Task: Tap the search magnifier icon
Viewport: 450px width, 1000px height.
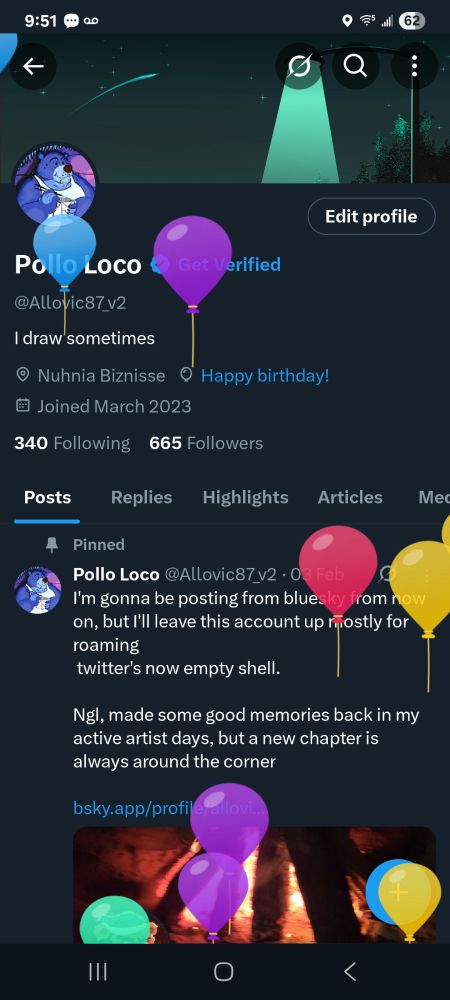Action: pos(356,65)
